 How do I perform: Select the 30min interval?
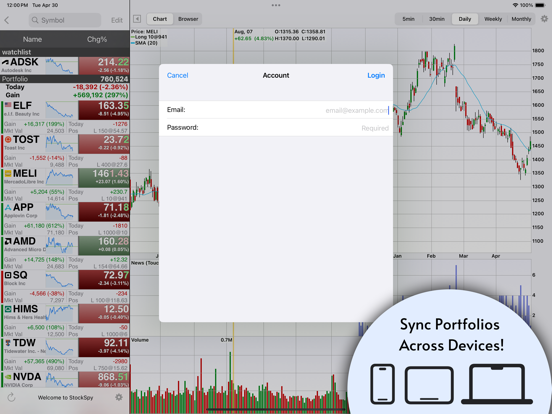pos(437,19)
